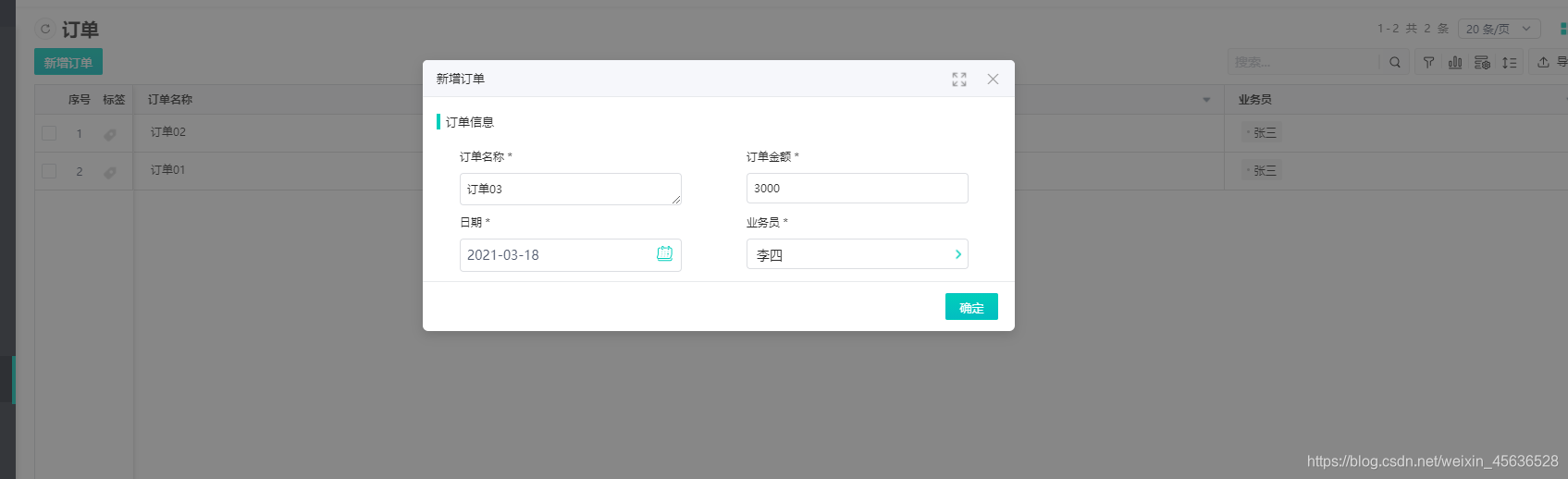Click the 业务员 column header
The image size is (1568, 479).
(x=1255, y=99)
